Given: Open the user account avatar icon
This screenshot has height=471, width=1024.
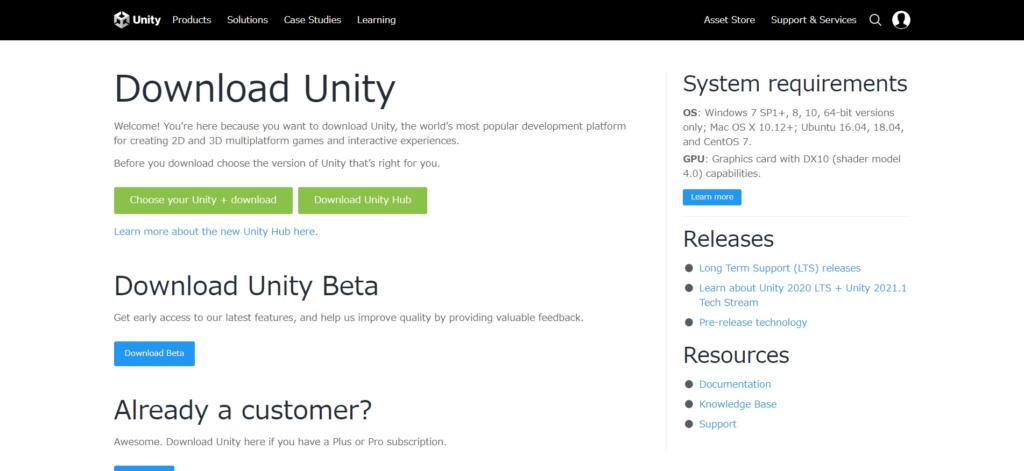Looking at the screenshot, I should [x=901, y=20].
